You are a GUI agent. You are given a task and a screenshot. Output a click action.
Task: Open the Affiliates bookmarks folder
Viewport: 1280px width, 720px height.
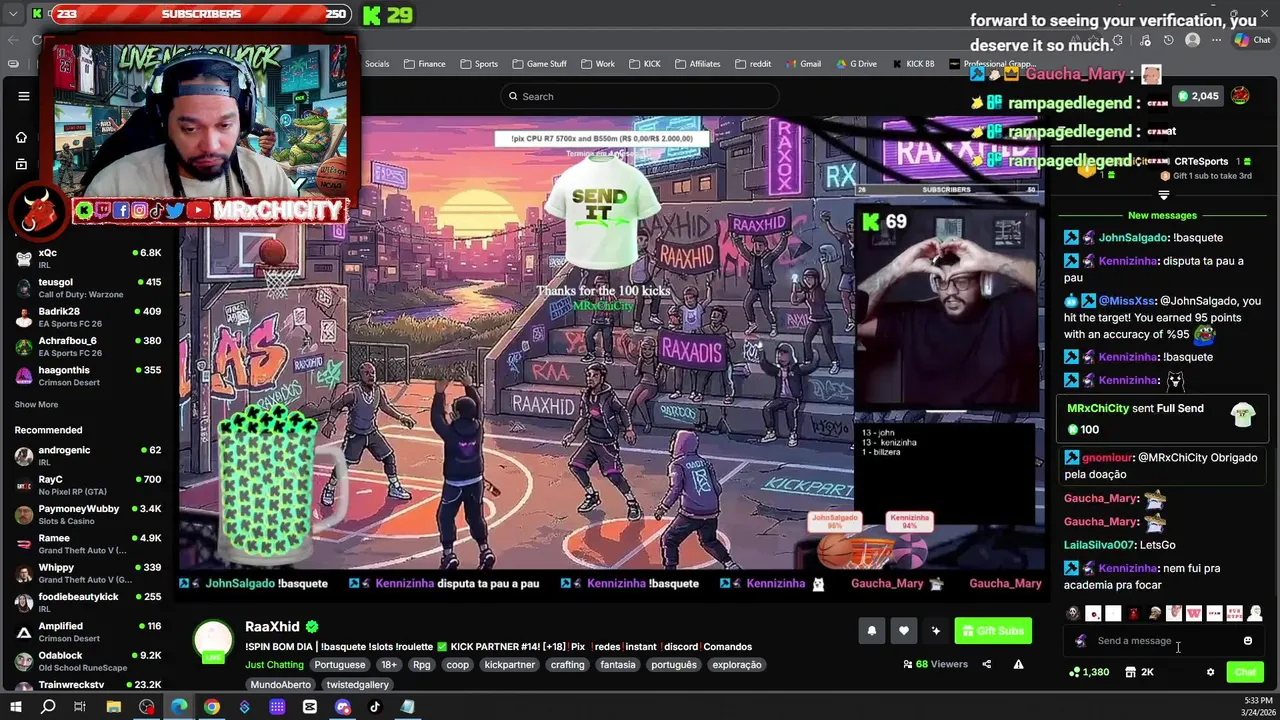tap(697, 64)
